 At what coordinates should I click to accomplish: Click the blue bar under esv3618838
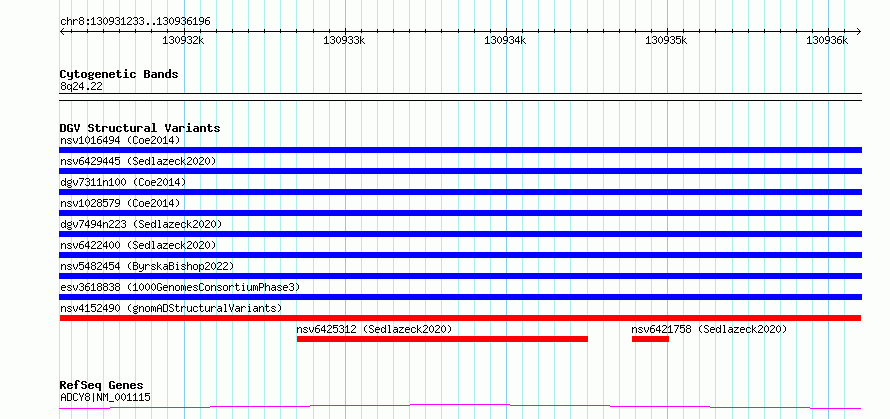click(x=460, y=297)
